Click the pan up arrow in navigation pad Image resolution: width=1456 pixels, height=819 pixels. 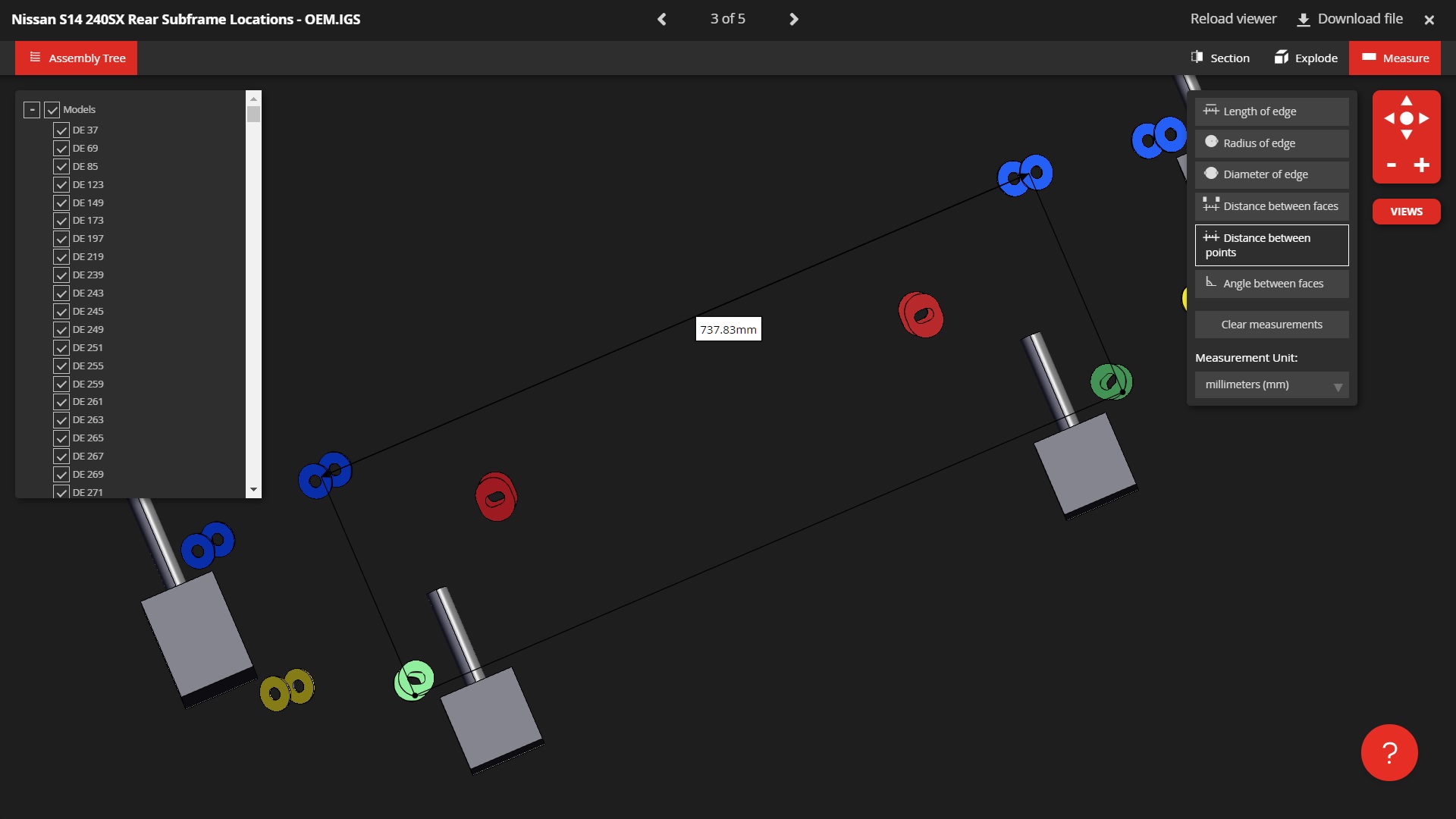(x=1407, y=101)
